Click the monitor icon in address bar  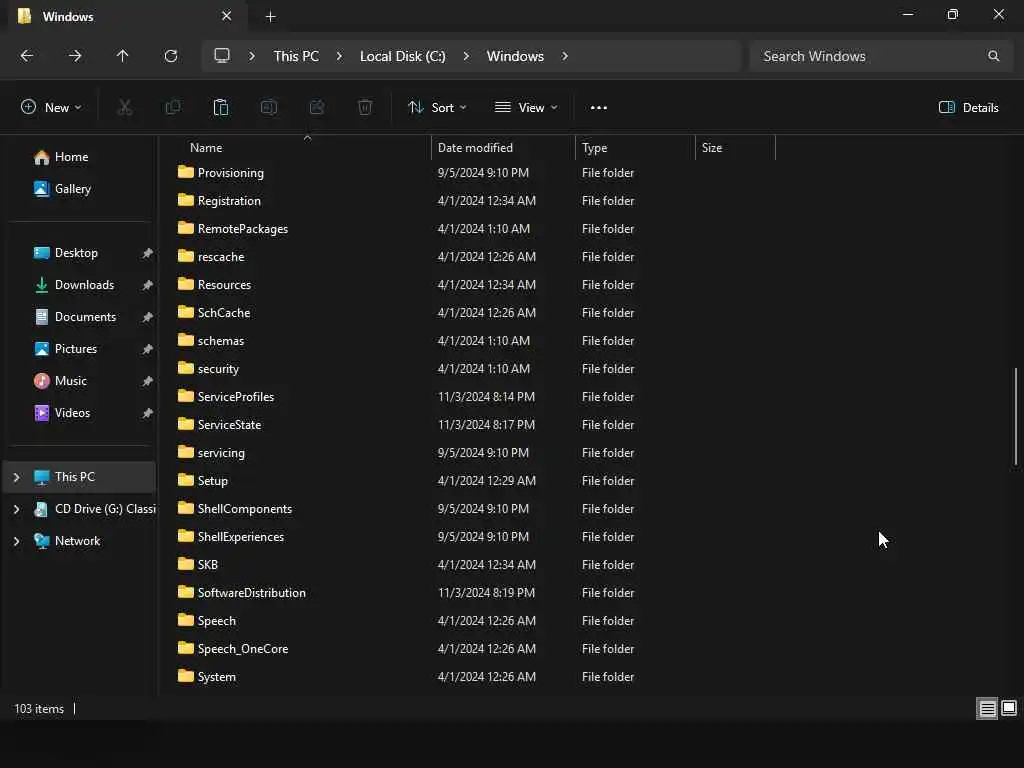(222, 56)
